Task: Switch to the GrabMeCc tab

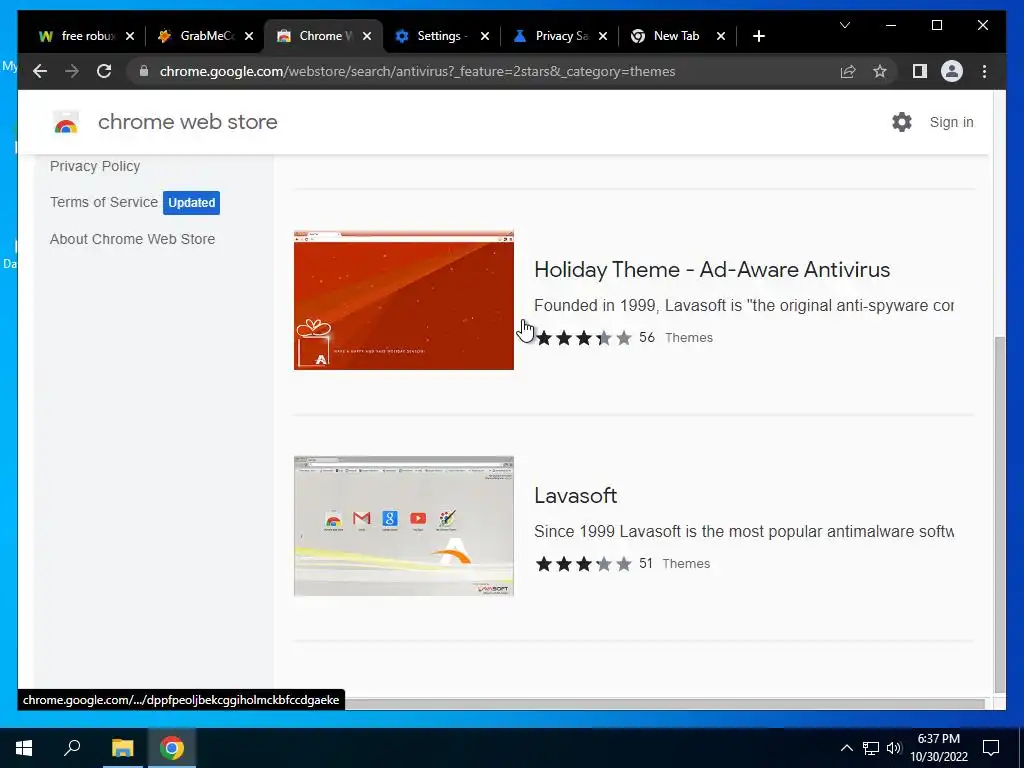Action: pos(206,36)
